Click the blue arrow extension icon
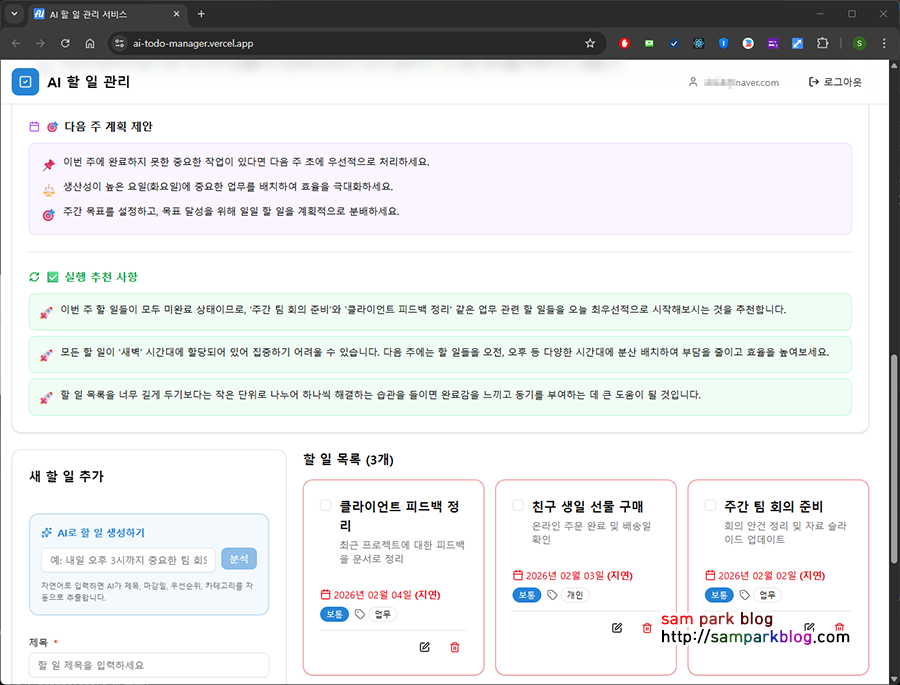900x685 pixels. 797,43
